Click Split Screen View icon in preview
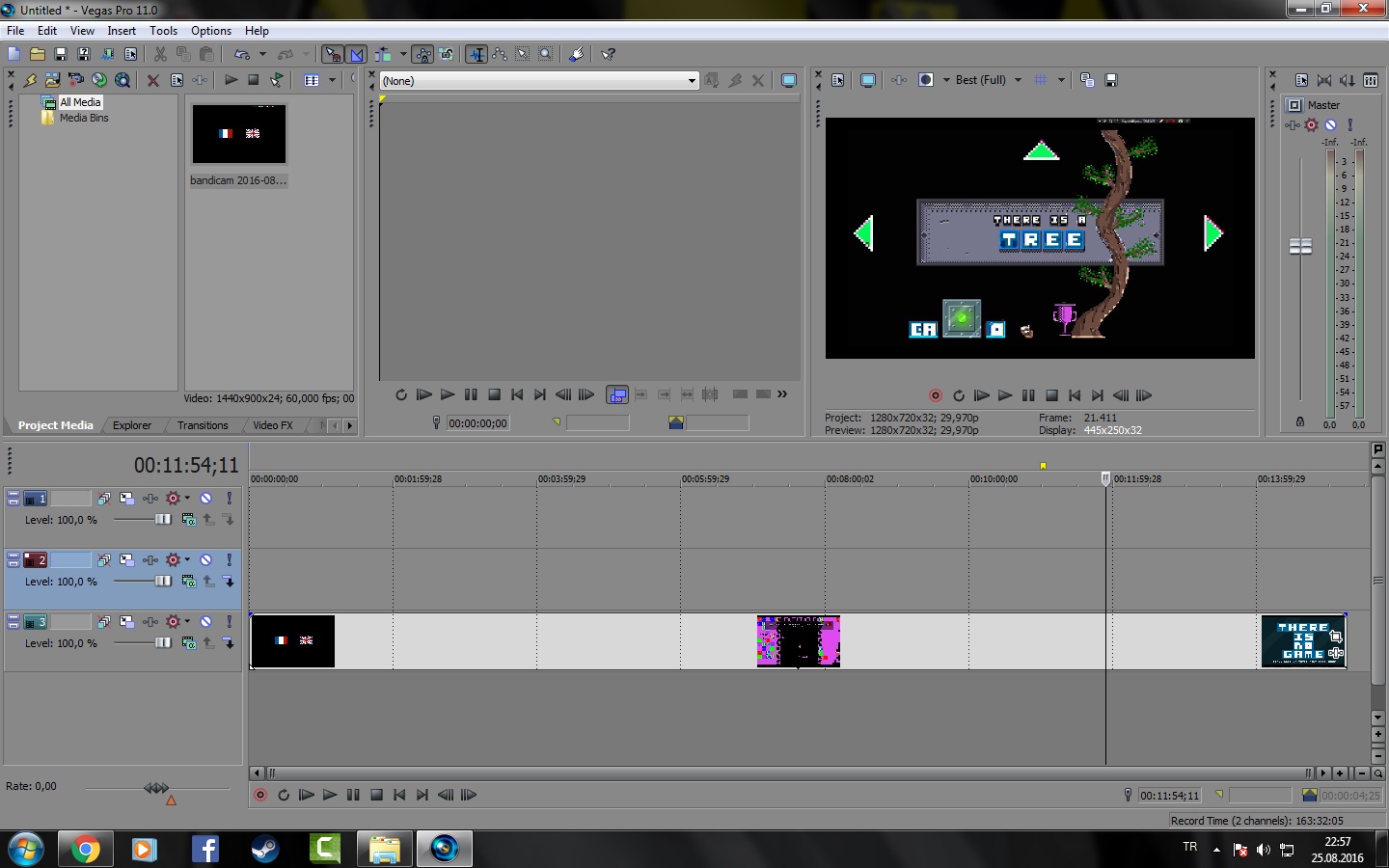 pos(926,80)
